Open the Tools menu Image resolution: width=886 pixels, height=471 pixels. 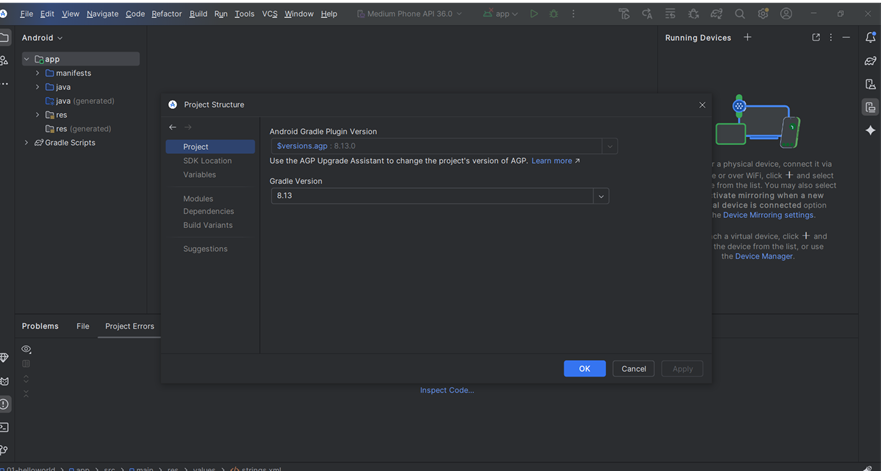[x=244, y=14]
